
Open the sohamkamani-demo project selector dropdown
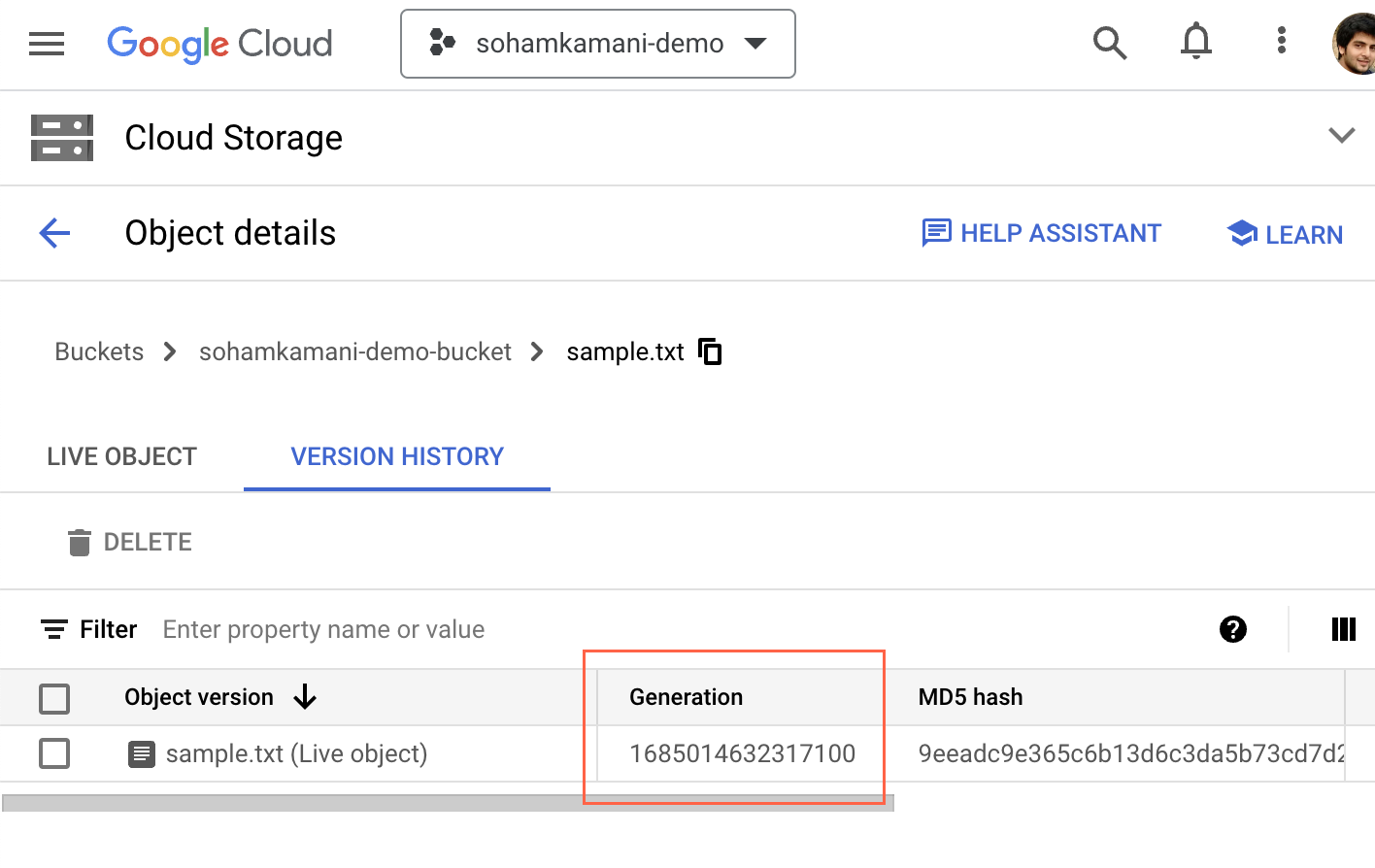(x=598, y=44)
